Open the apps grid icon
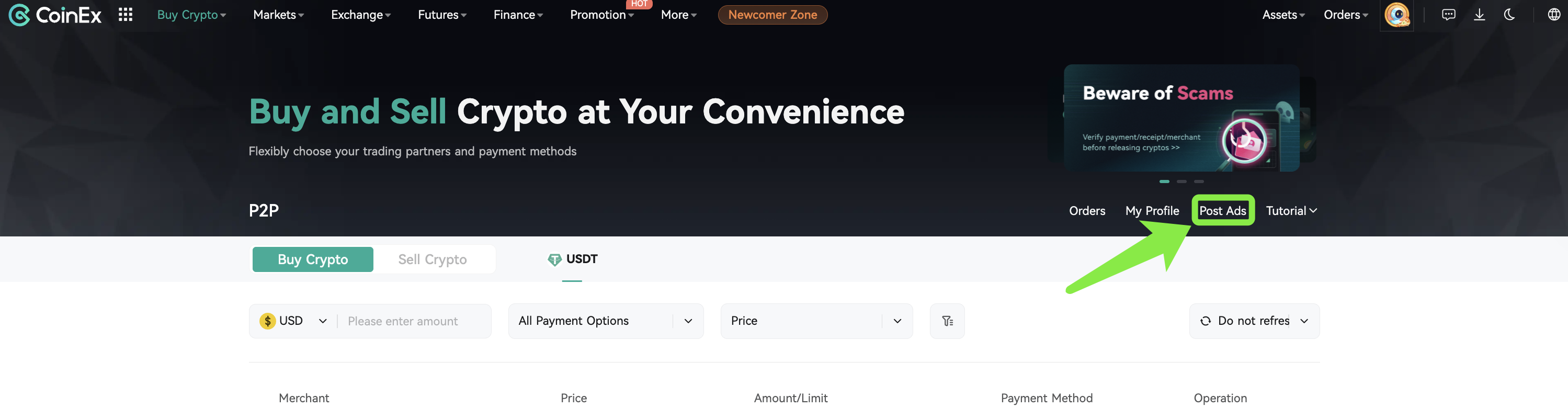 (126, 15)
